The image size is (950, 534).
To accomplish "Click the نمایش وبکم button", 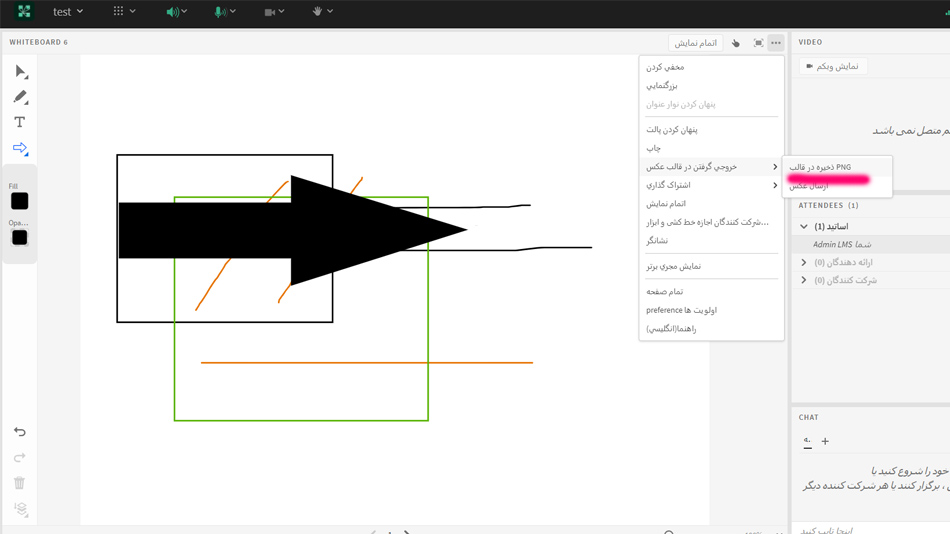I will coord(833,66).
